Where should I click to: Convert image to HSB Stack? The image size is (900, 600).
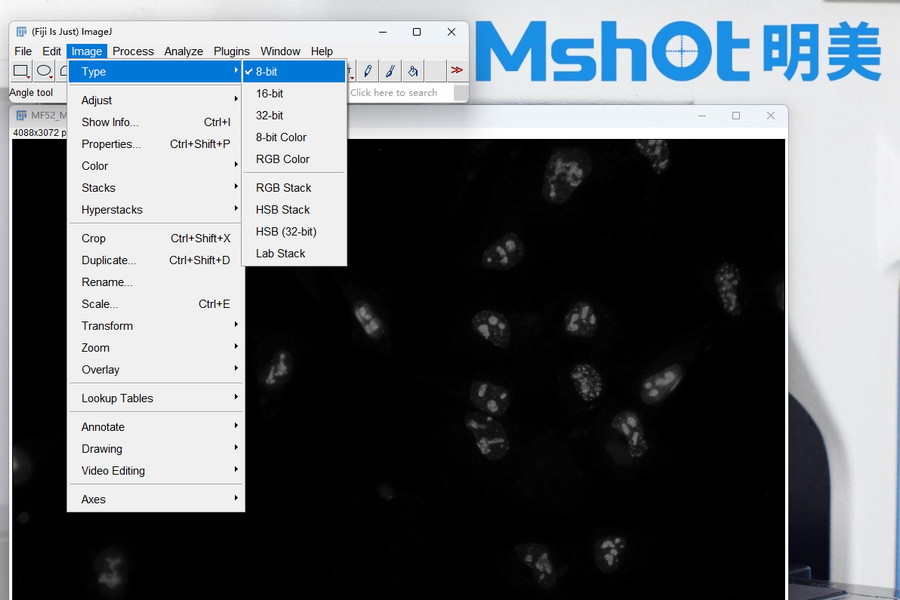(283, 210)
